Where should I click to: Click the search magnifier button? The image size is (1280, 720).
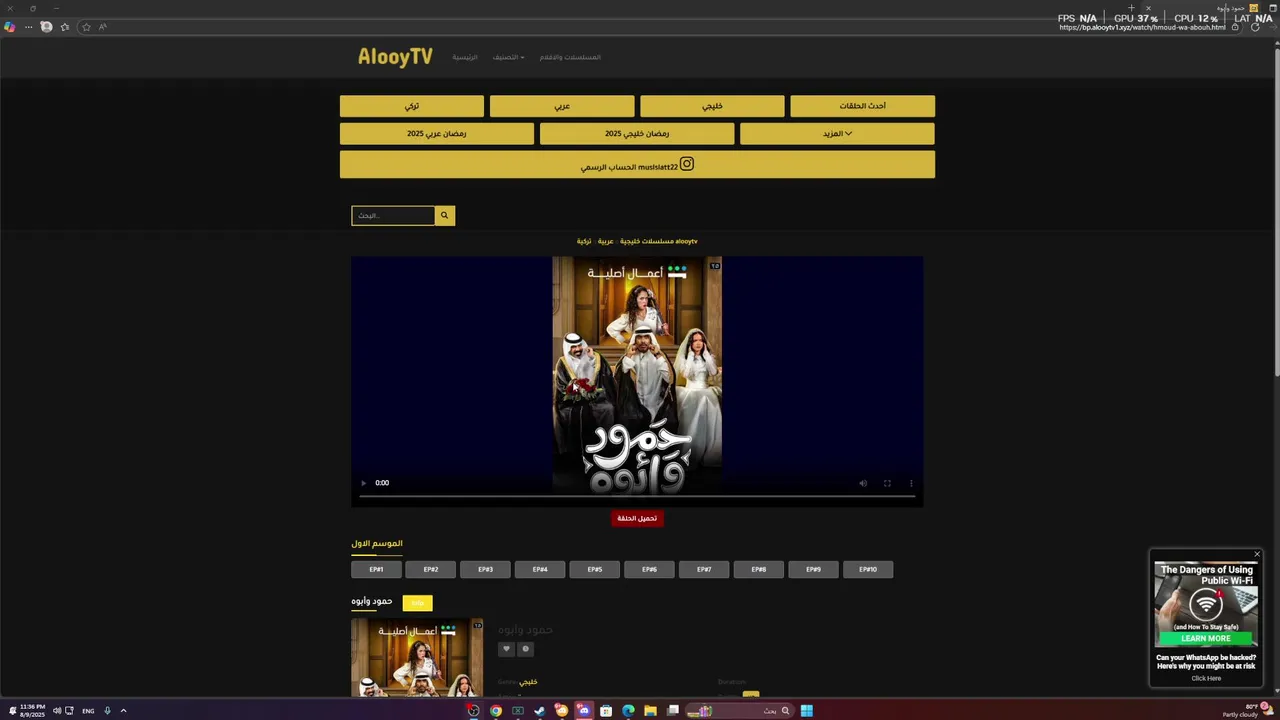click(x=445, y=215)
